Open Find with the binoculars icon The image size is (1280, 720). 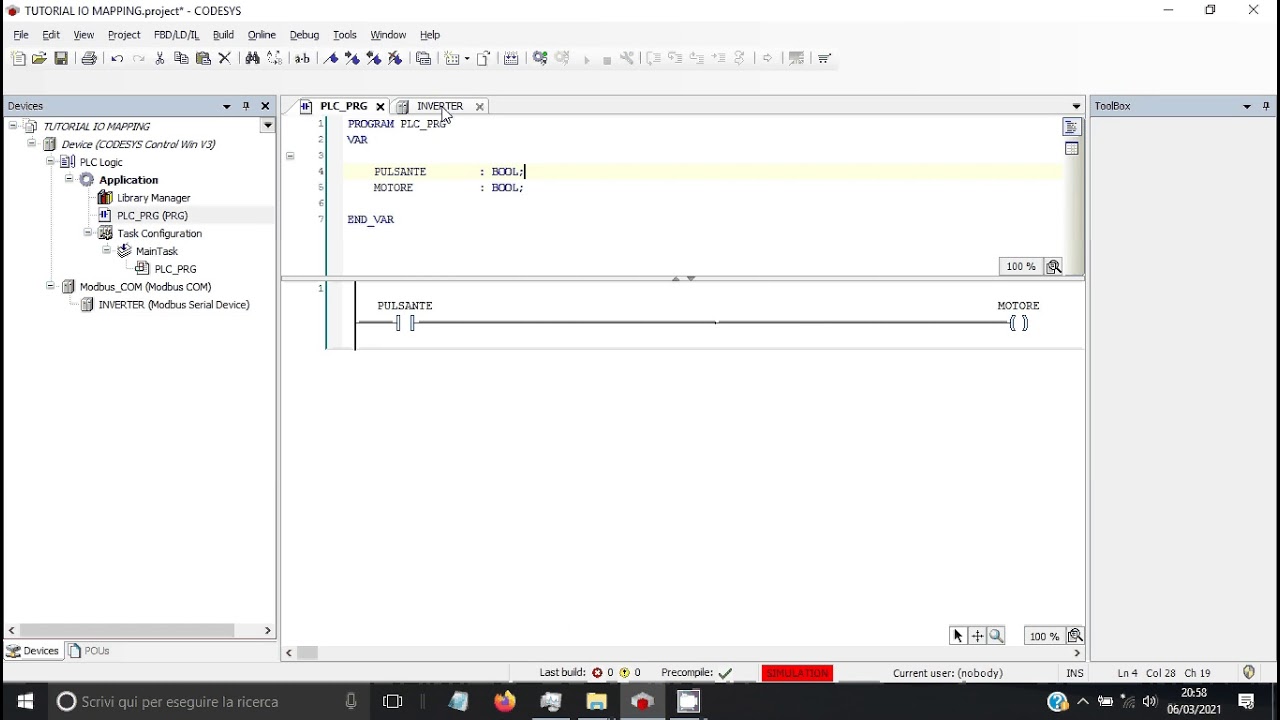[x=252, y=58]
